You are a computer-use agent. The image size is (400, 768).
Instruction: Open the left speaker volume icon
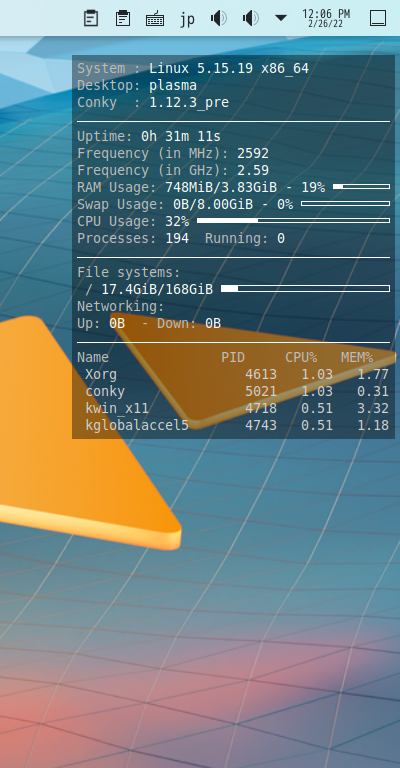[219, 19]
